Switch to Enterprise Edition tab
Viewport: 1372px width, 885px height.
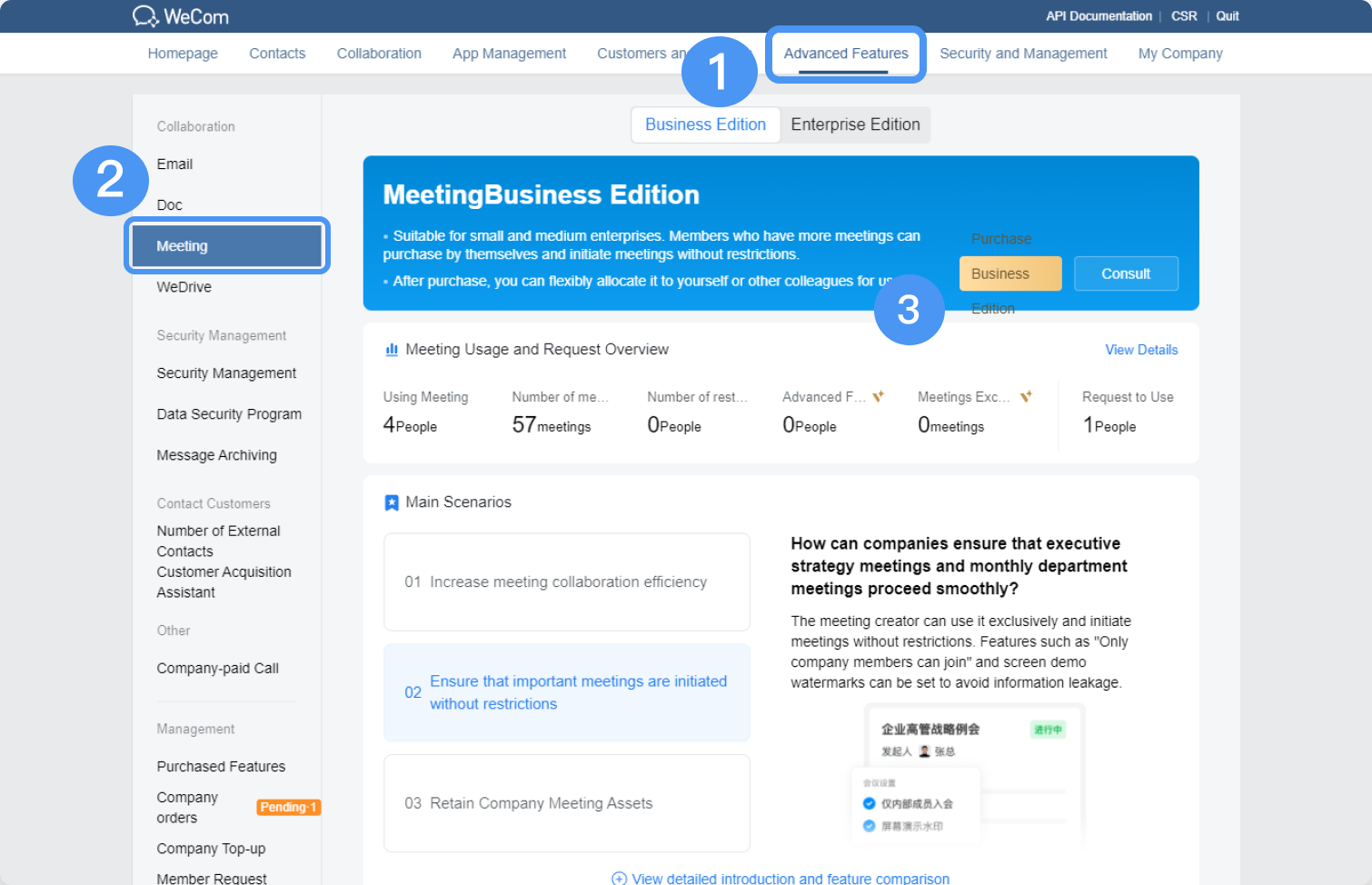pyautogui.click(x=855, y=124)
